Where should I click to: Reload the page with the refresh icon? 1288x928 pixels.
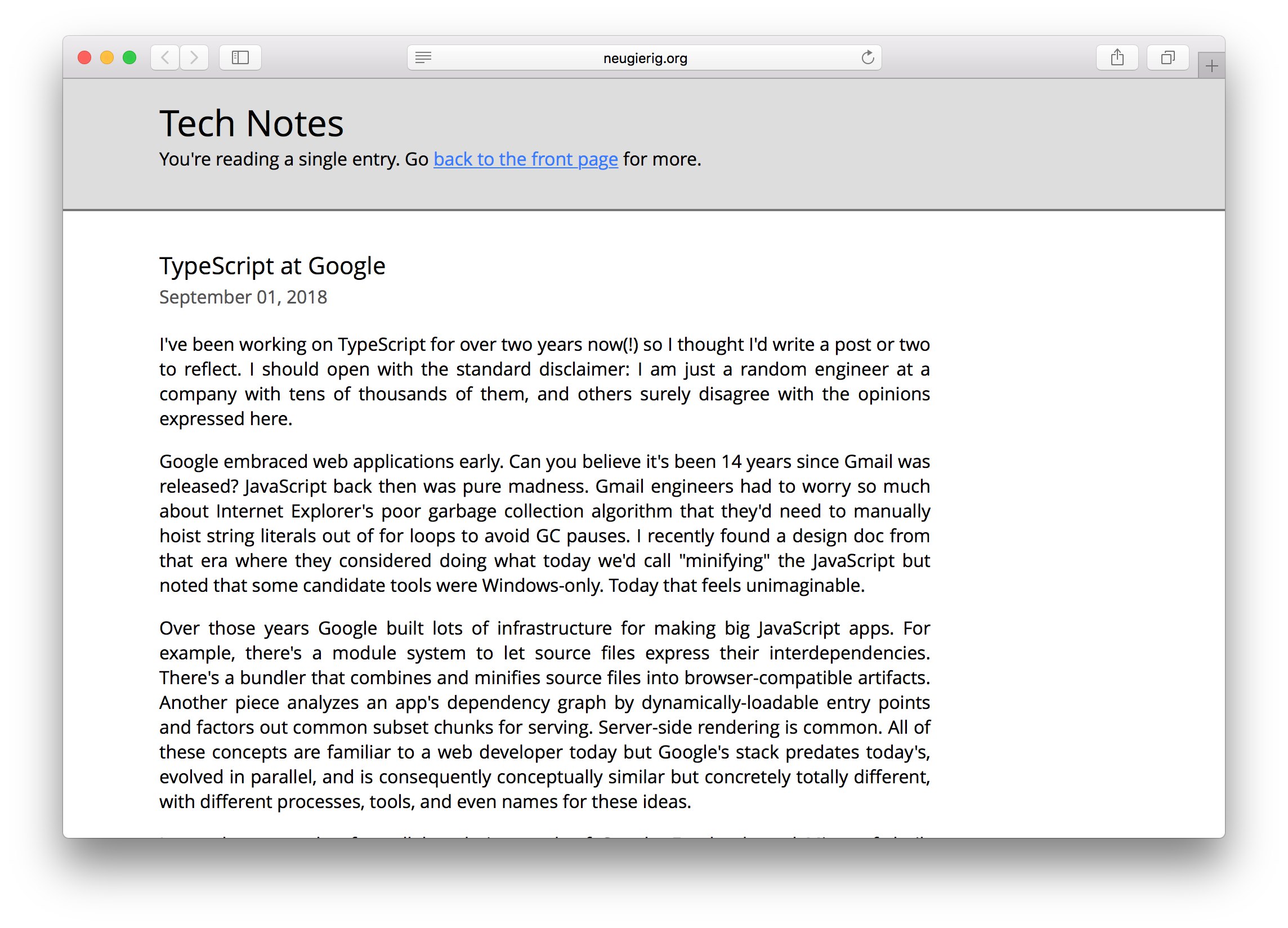[x=867, y=57]
